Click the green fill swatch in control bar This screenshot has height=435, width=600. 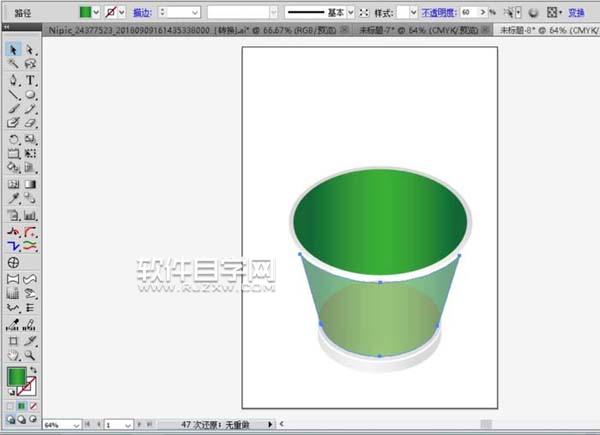click(85, 13)
